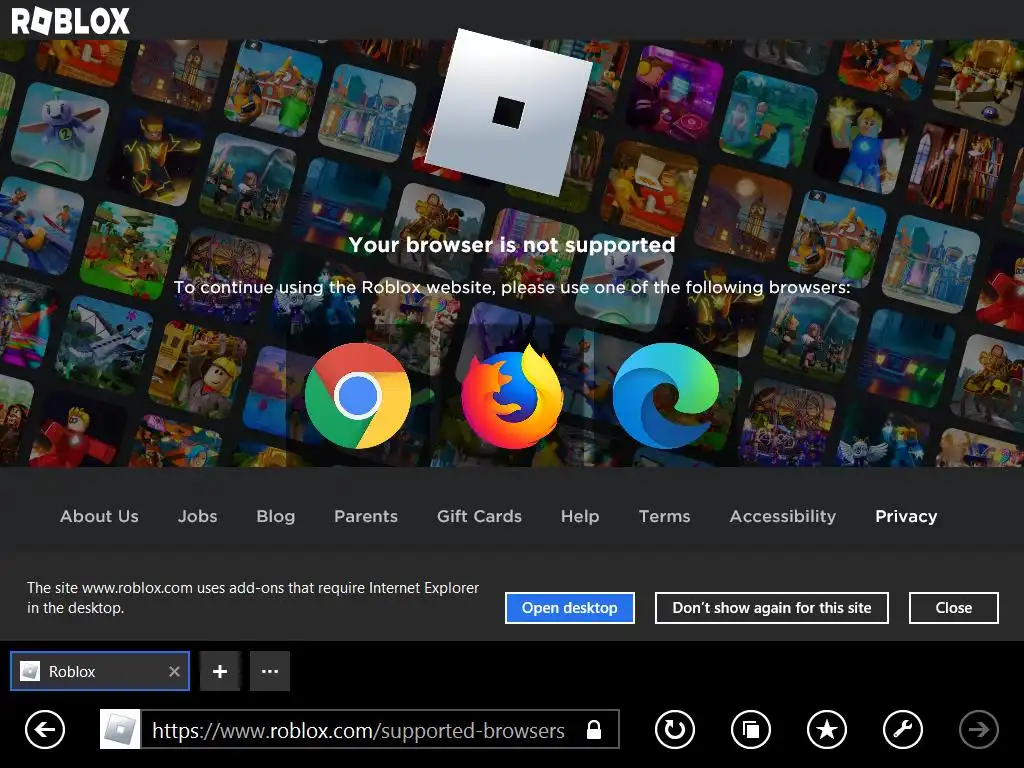Screen dimensions: 1024x768
Task: Click the large Roblox tilted square logo
Action: (509, 112)
